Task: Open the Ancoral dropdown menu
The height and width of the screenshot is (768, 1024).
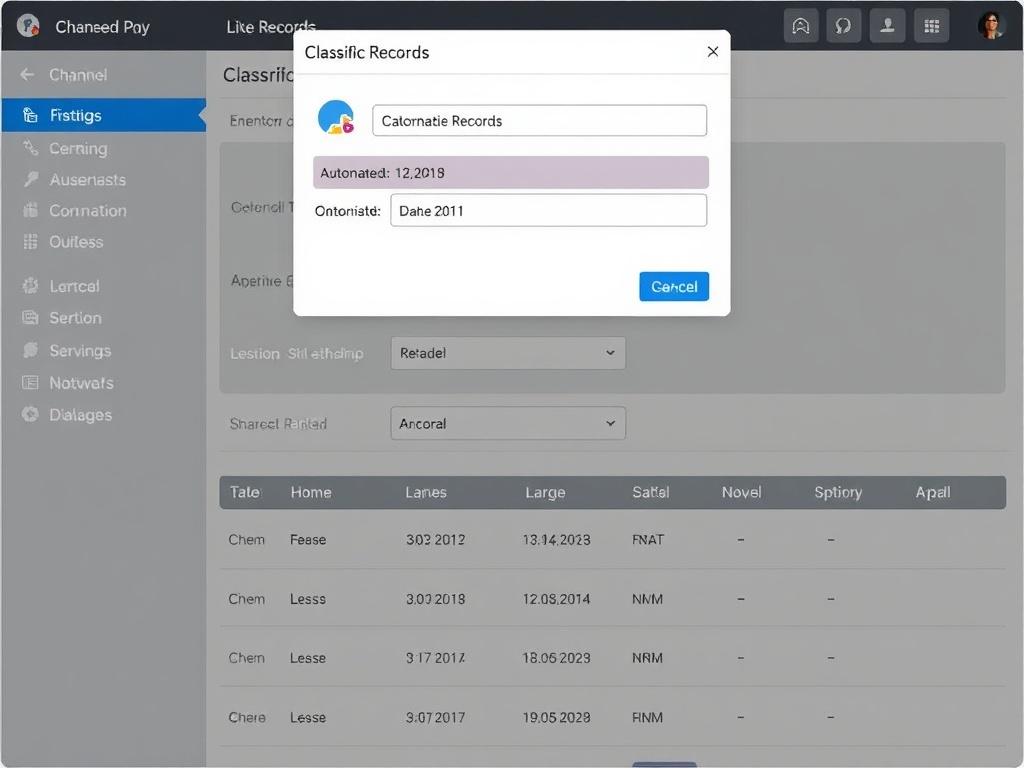Action: coord(507,424)
